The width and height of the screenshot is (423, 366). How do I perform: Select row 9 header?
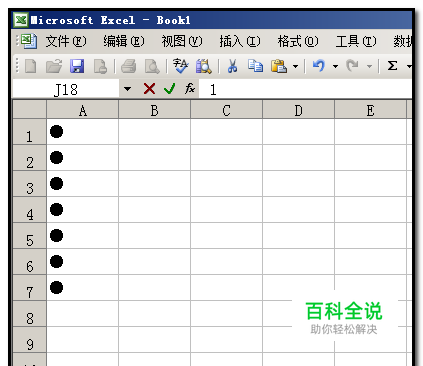click(x=29, y=340)
